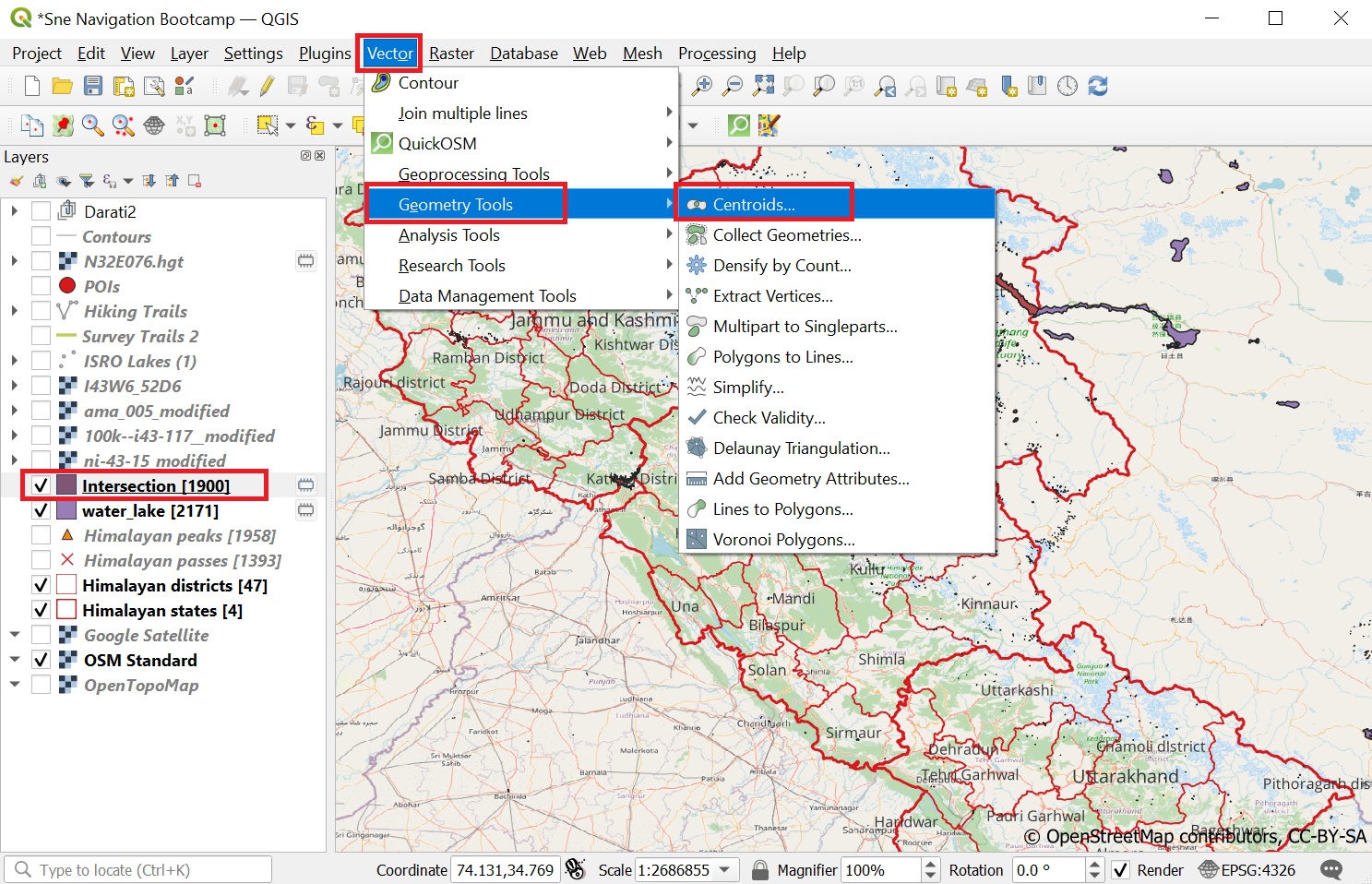This screenshot has height=884, width=1372.
Task: Open filter legend funnel icon
Action: (87, 181)
